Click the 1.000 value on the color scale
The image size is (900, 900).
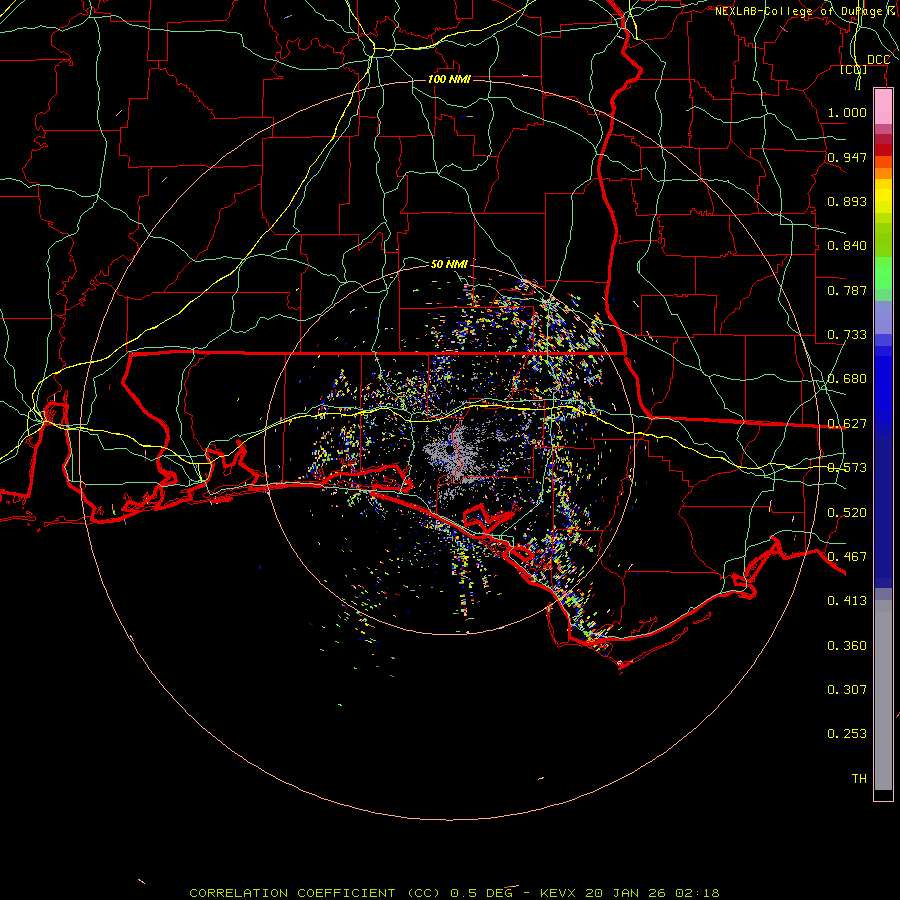tap(847, 112)
